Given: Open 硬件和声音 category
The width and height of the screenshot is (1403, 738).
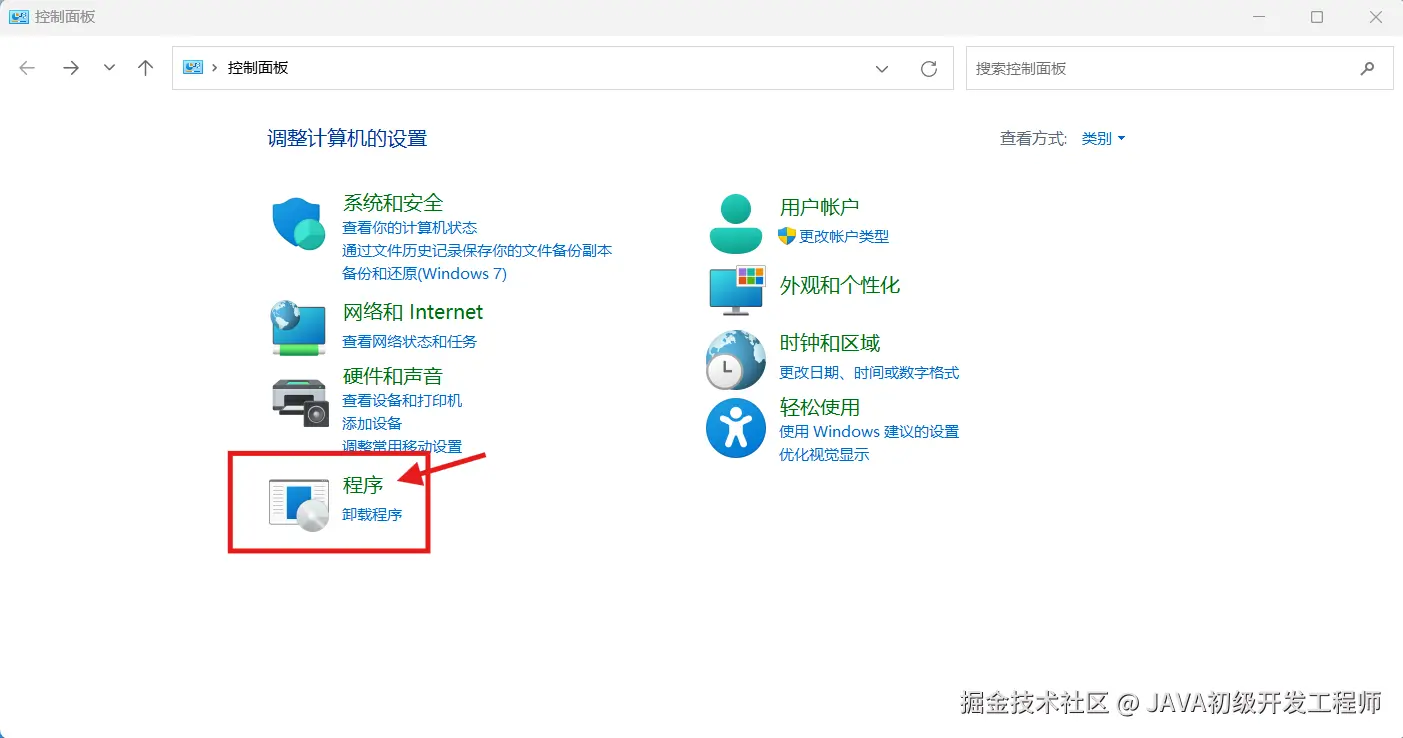Looking at the screenshot, I should [x=393, y=376].
